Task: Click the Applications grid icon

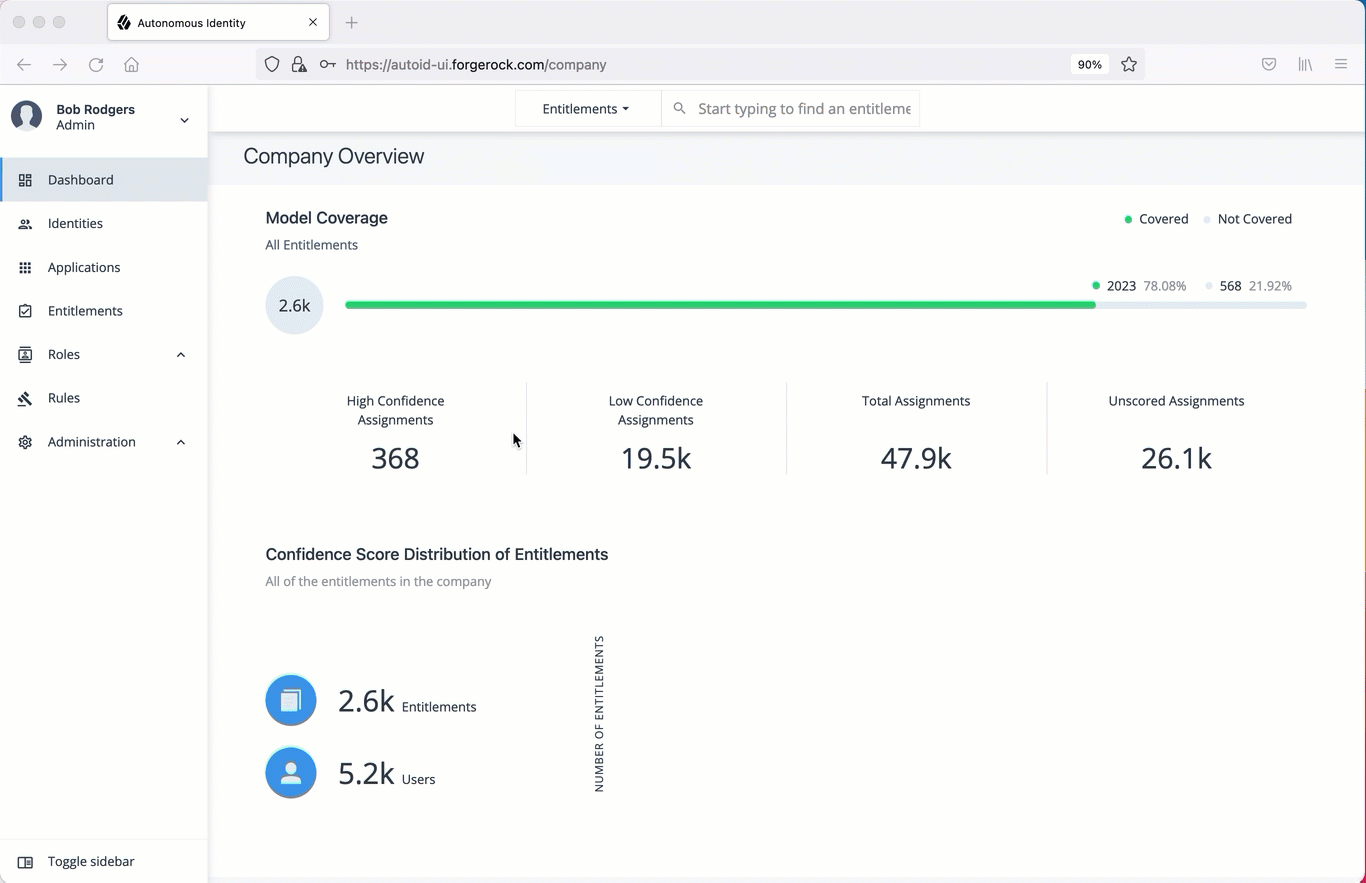Action: pos(26,268)
